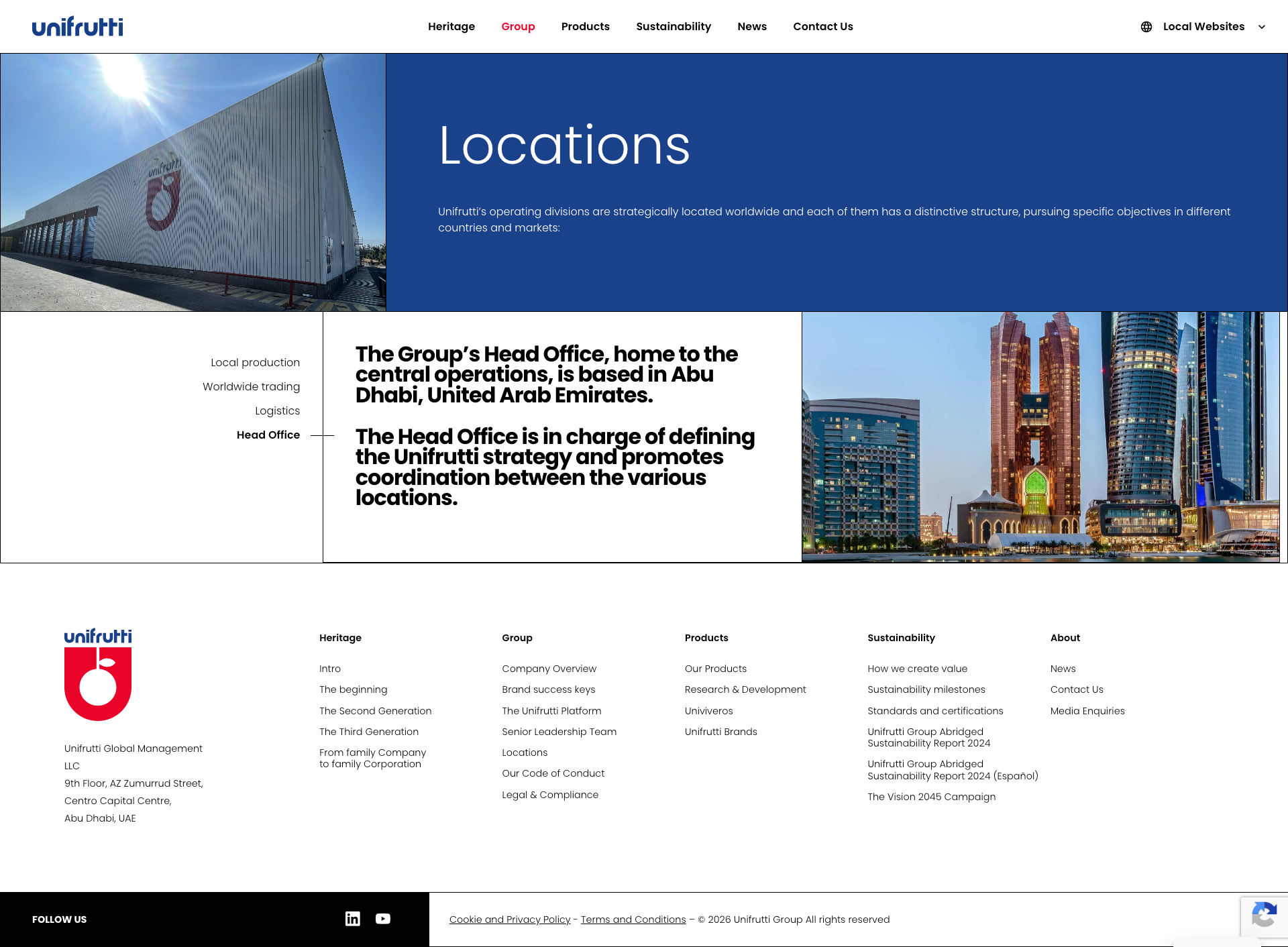
Task: Click the About footer column heading
Action: pyautogui.click(x=1065, y=638)
